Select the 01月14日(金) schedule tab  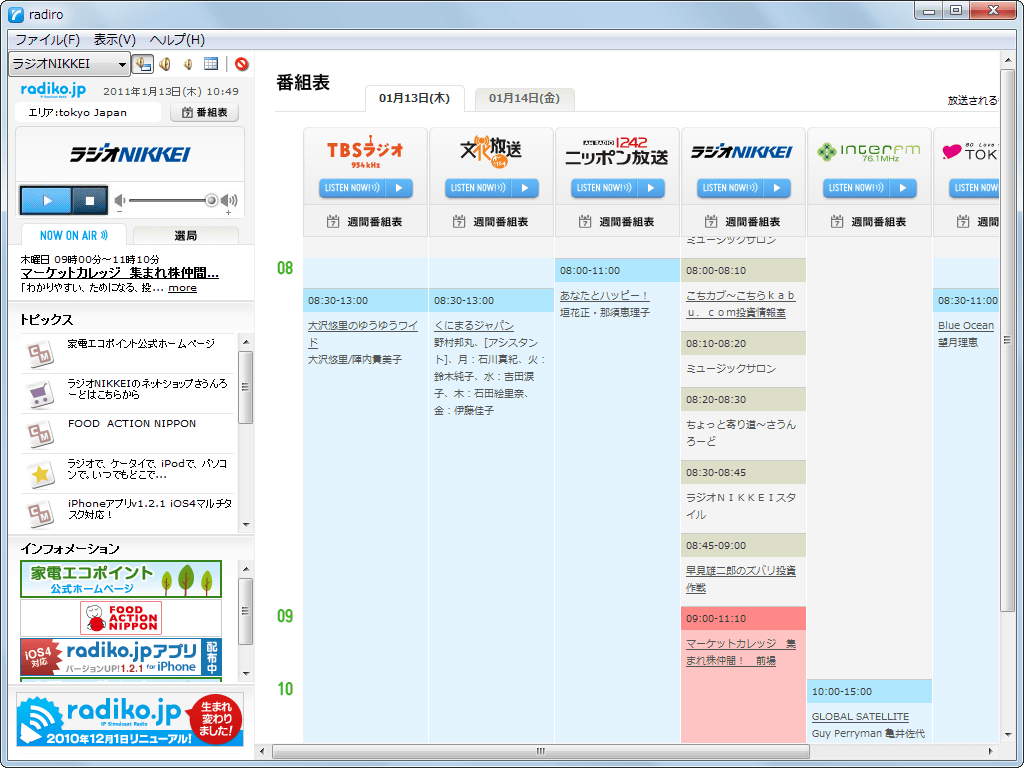524,98
